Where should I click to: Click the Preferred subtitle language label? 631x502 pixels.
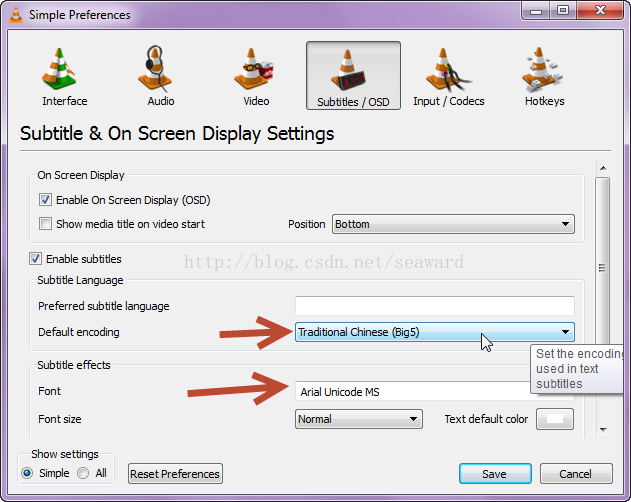point(104,306)
